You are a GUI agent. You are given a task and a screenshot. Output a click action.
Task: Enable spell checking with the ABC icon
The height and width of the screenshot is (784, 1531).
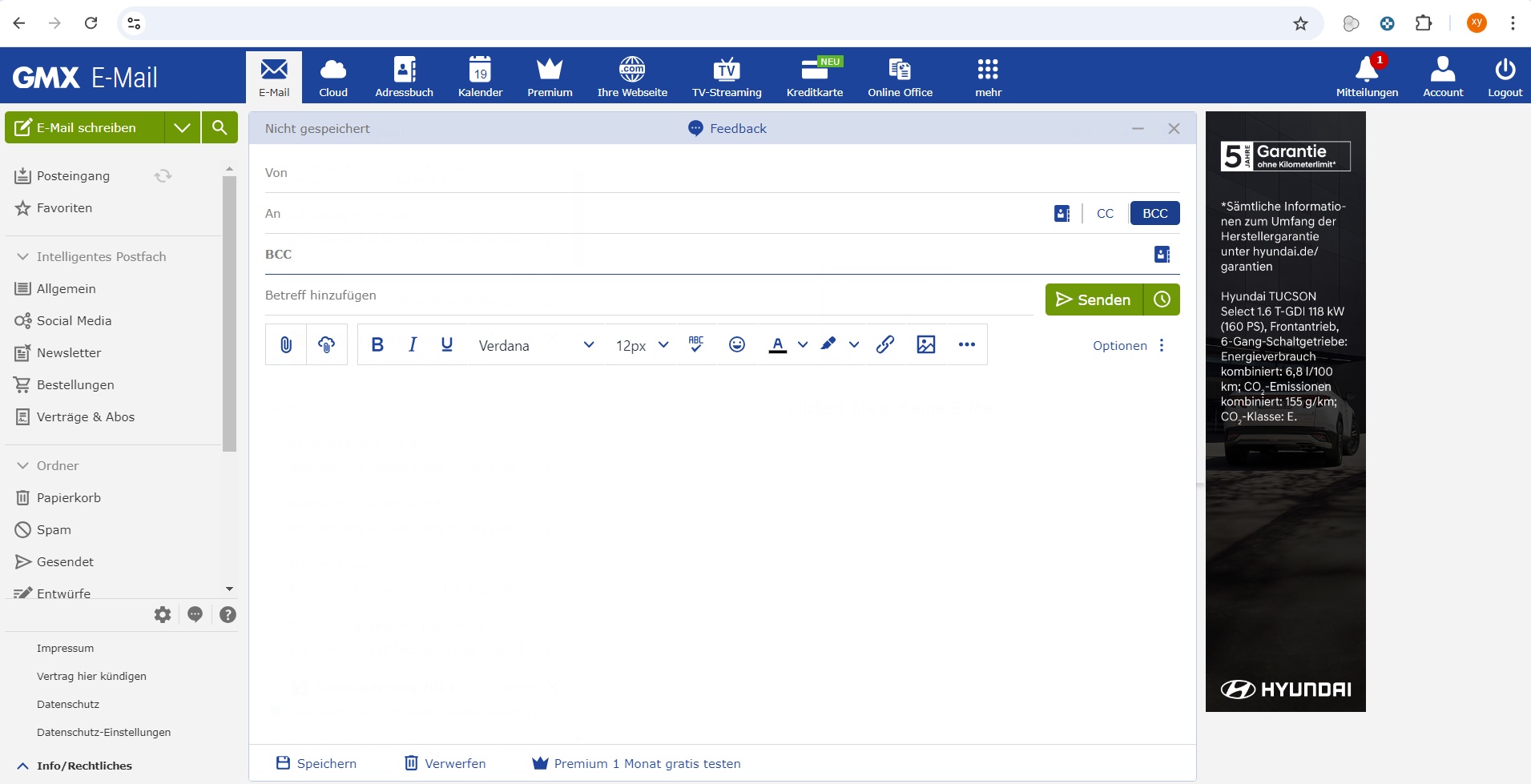tap(695, 344)
